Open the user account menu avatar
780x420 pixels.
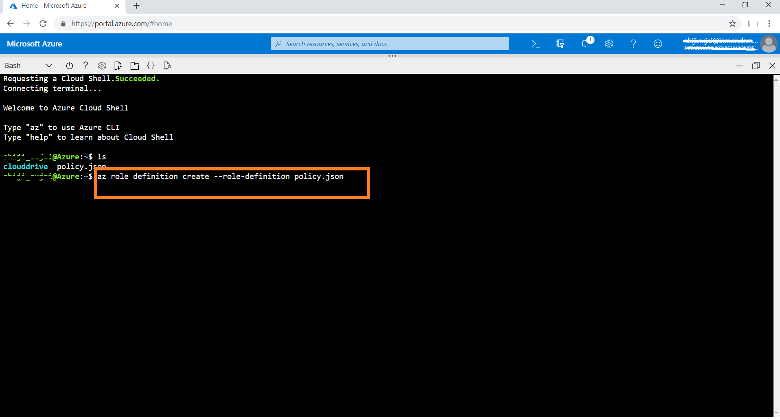click(x=767, y=44)
